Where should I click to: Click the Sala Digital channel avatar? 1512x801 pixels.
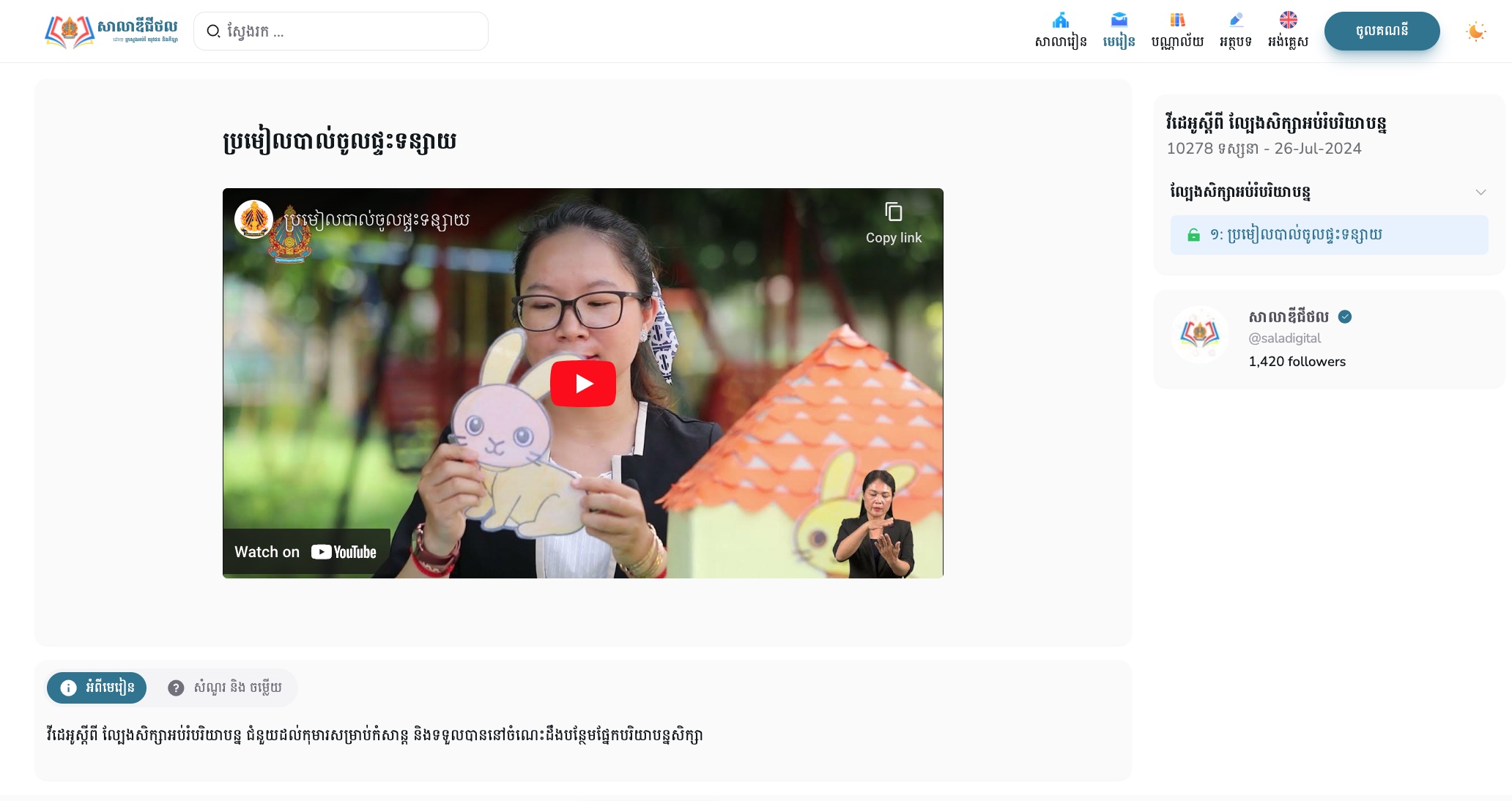tap(1199, 335)
